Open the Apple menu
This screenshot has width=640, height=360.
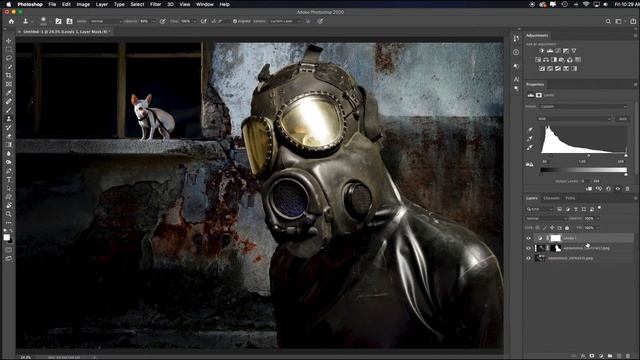coord(9,4)
